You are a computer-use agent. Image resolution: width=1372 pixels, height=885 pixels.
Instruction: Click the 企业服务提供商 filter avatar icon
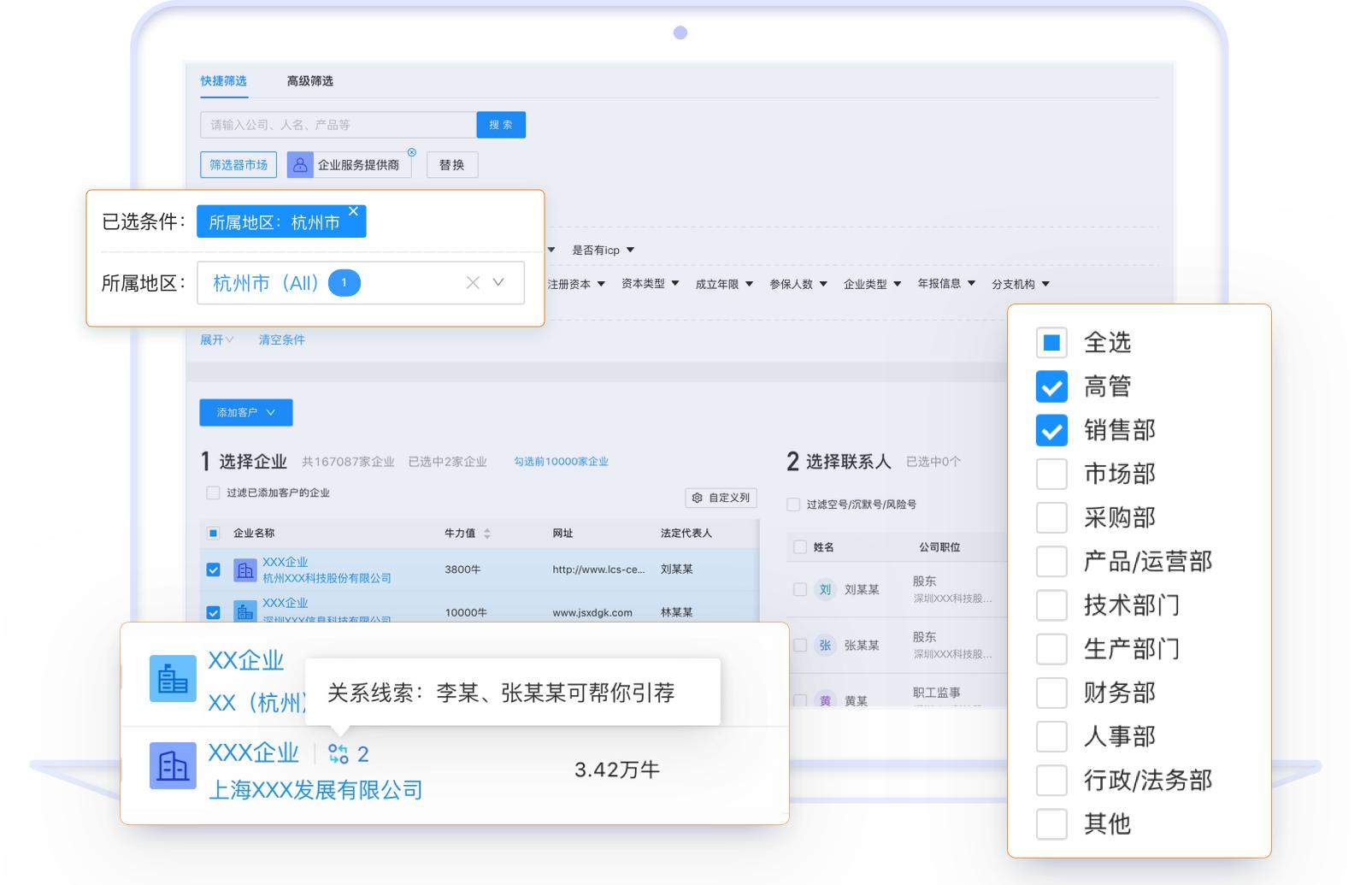click(300, 165)
